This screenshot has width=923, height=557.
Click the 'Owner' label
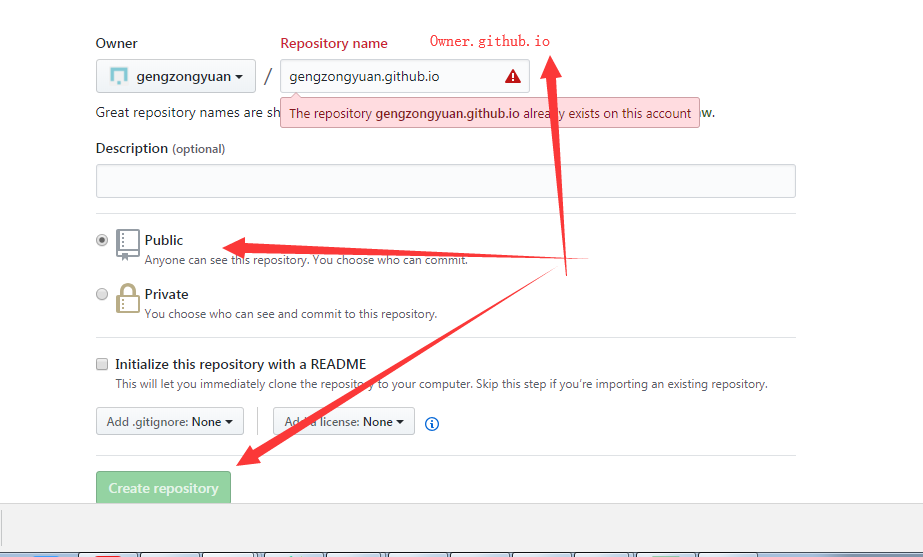117,43
